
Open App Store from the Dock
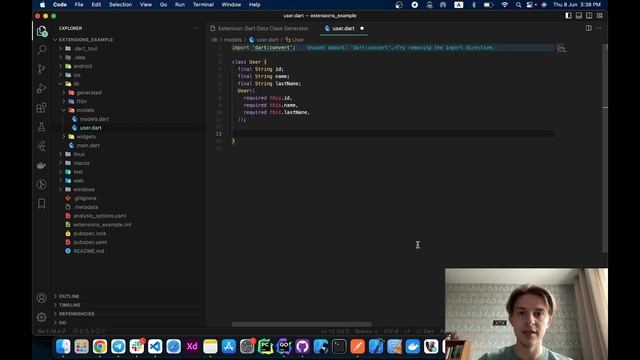click(229, 347)
